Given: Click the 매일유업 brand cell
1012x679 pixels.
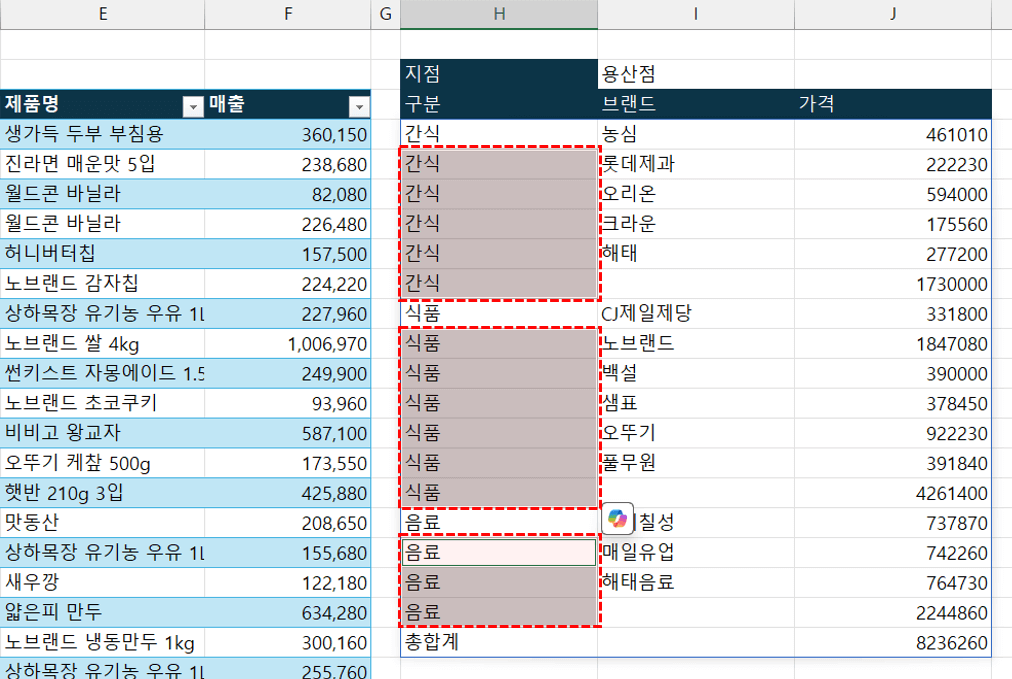Looking at the screenshot, I should pos(695,552).
